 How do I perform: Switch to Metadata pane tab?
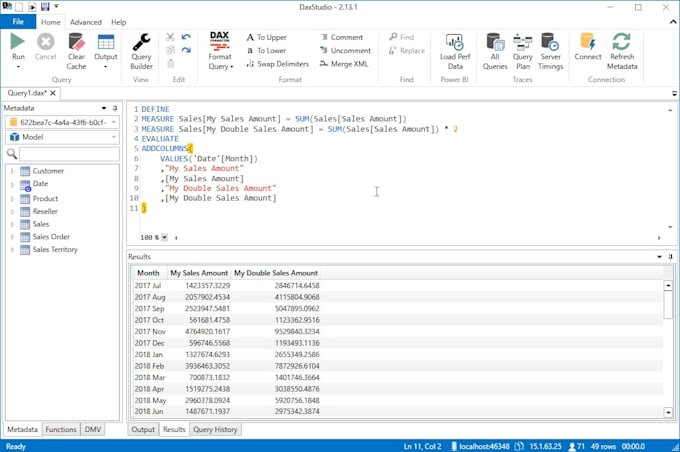(23, 429)
